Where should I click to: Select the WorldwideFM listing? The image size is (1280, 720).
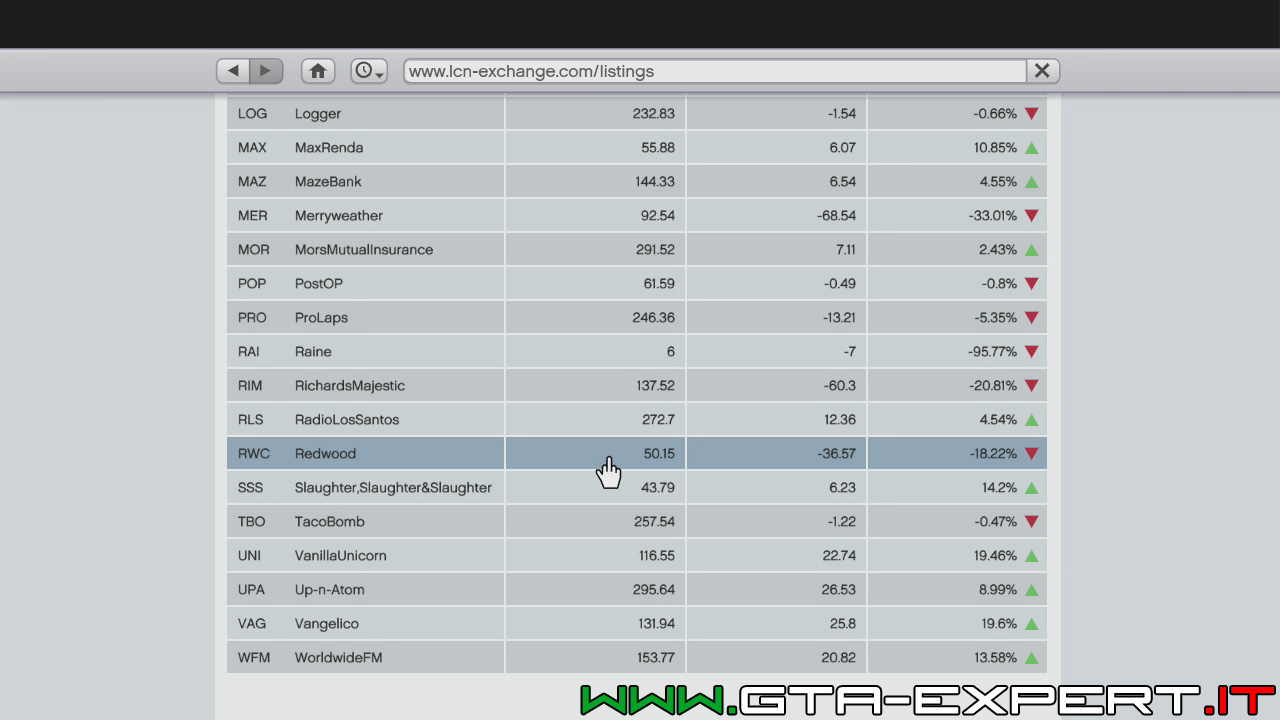coord(637,658)
